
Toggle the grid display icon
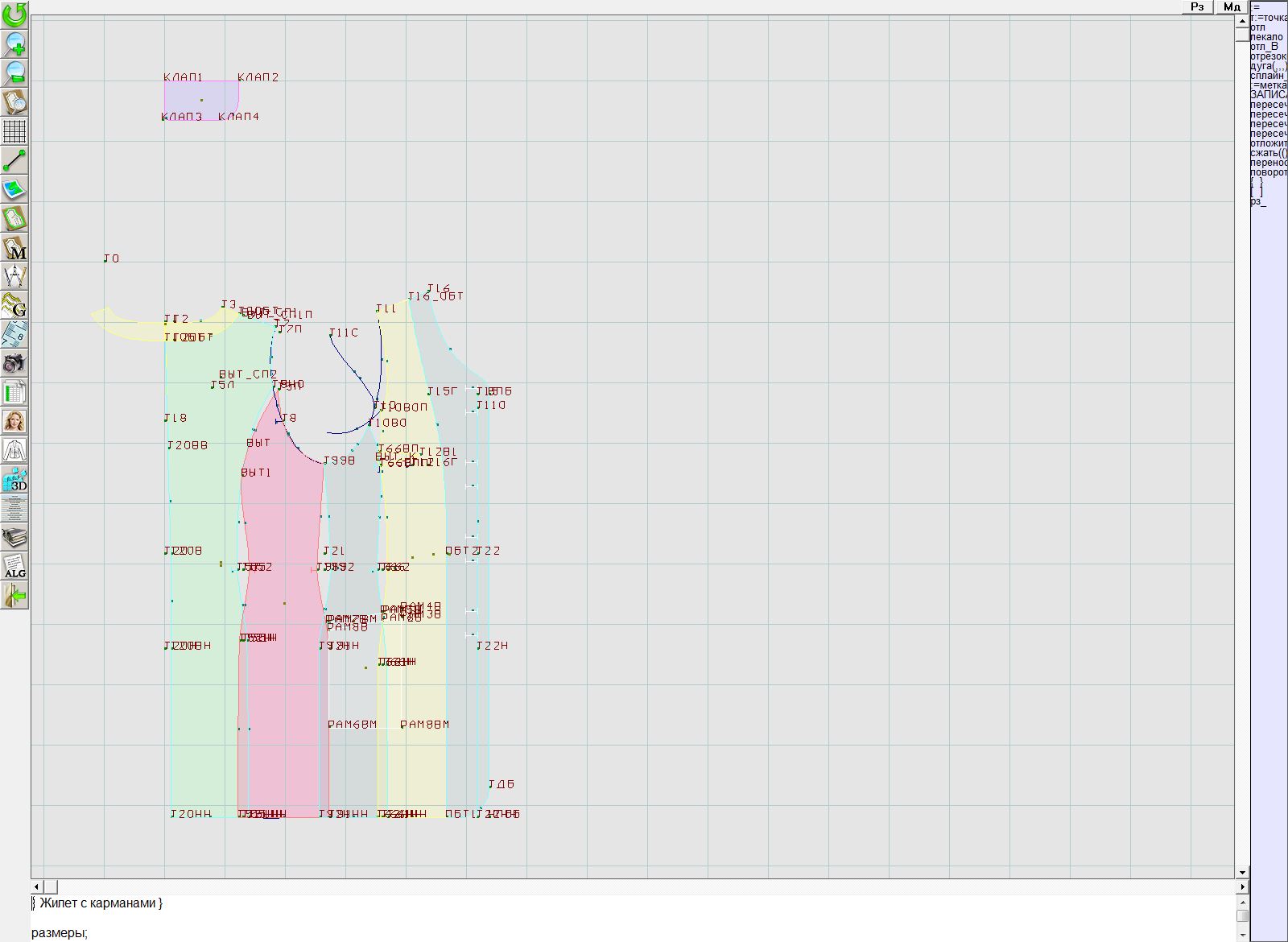(x=14, y=130)
